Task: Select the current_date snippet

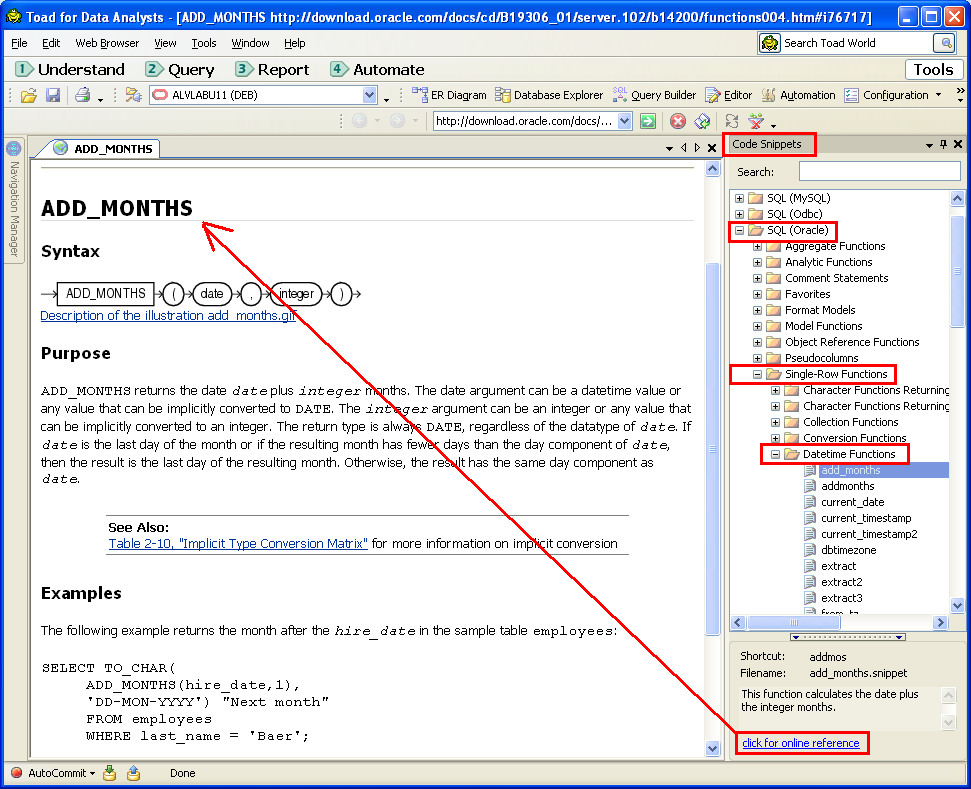Action: point(852,502)
